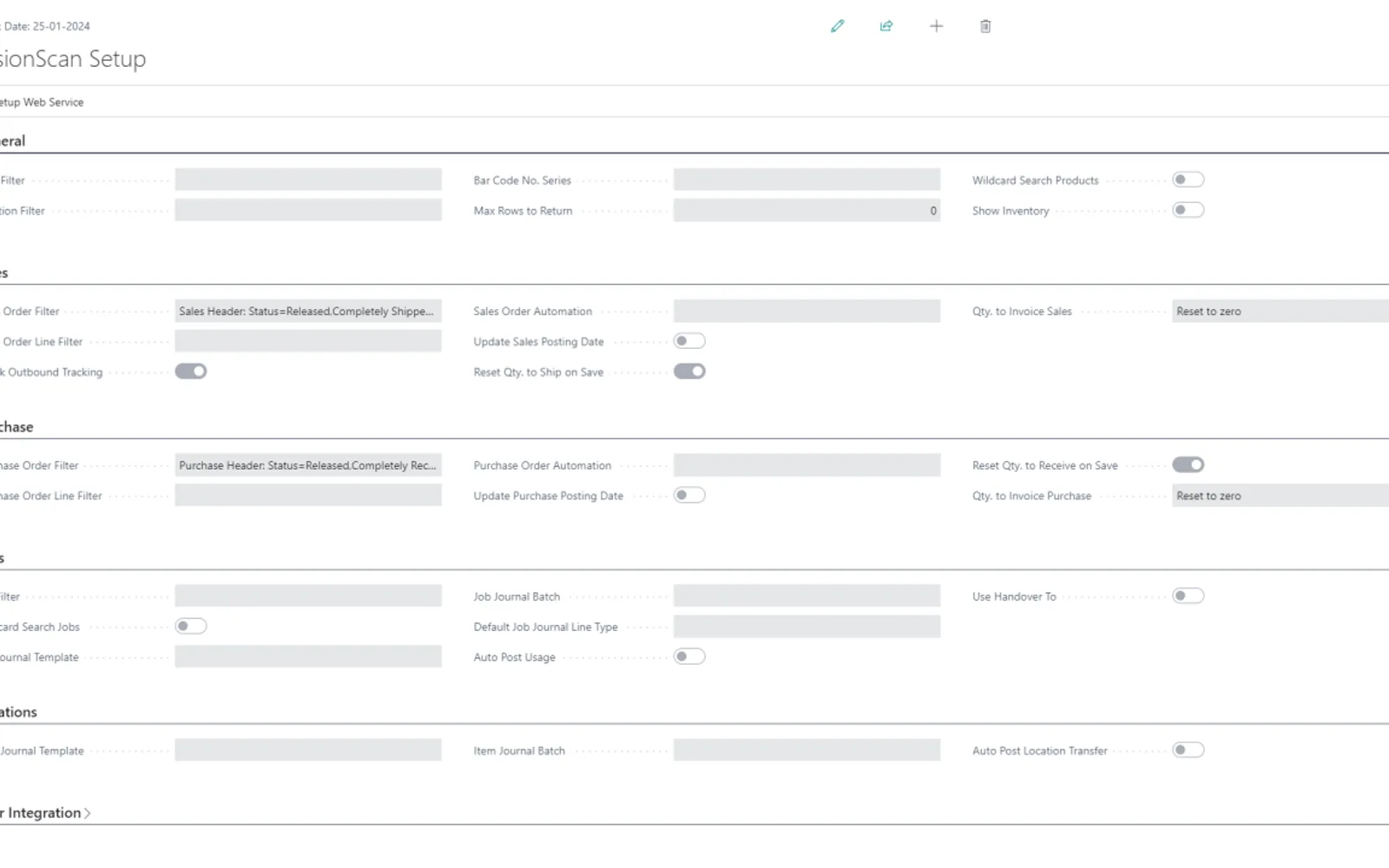Toggle Auto Post Usage switch

tap(689, 656)
